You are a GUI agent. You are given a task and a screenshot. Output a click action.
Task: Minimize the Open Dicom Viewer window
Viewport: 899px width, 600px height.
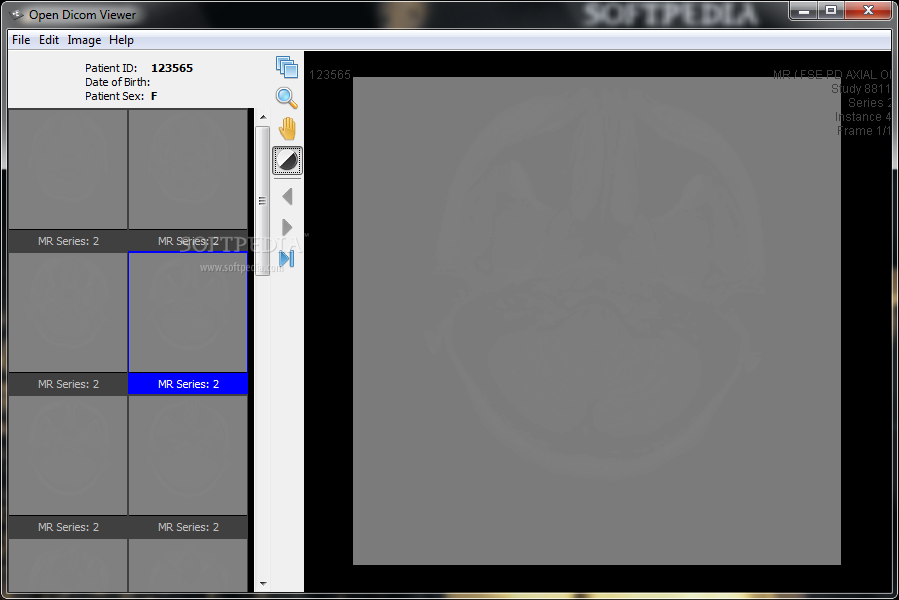tap(804, 10)
